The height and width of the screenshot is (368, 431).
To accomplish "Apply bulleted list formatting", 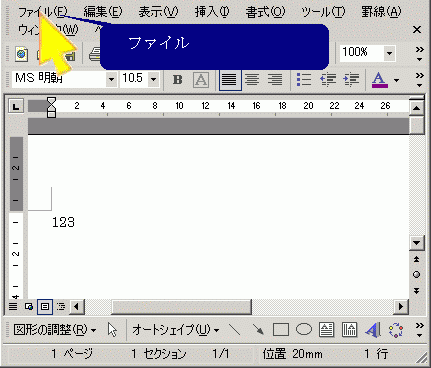I will (x=304, y=80).
